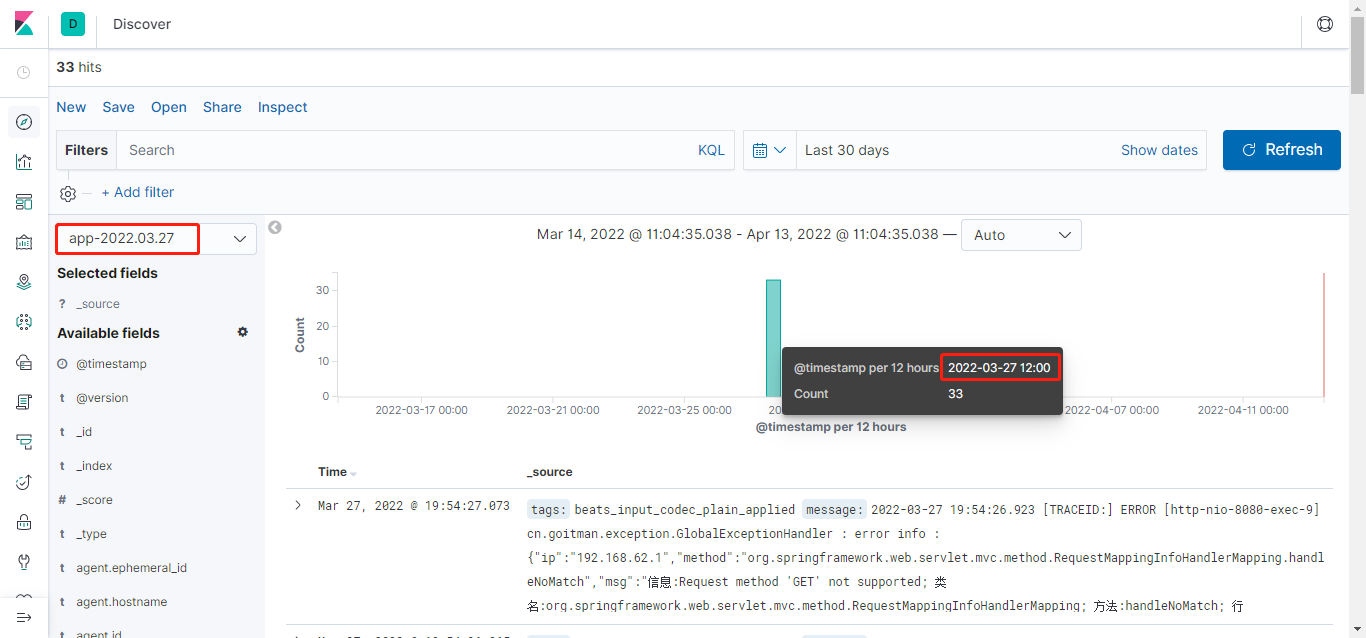Click Open in the top menu
The width and height of the screenshot is (1366, 638).
click(x=169, y=107)
